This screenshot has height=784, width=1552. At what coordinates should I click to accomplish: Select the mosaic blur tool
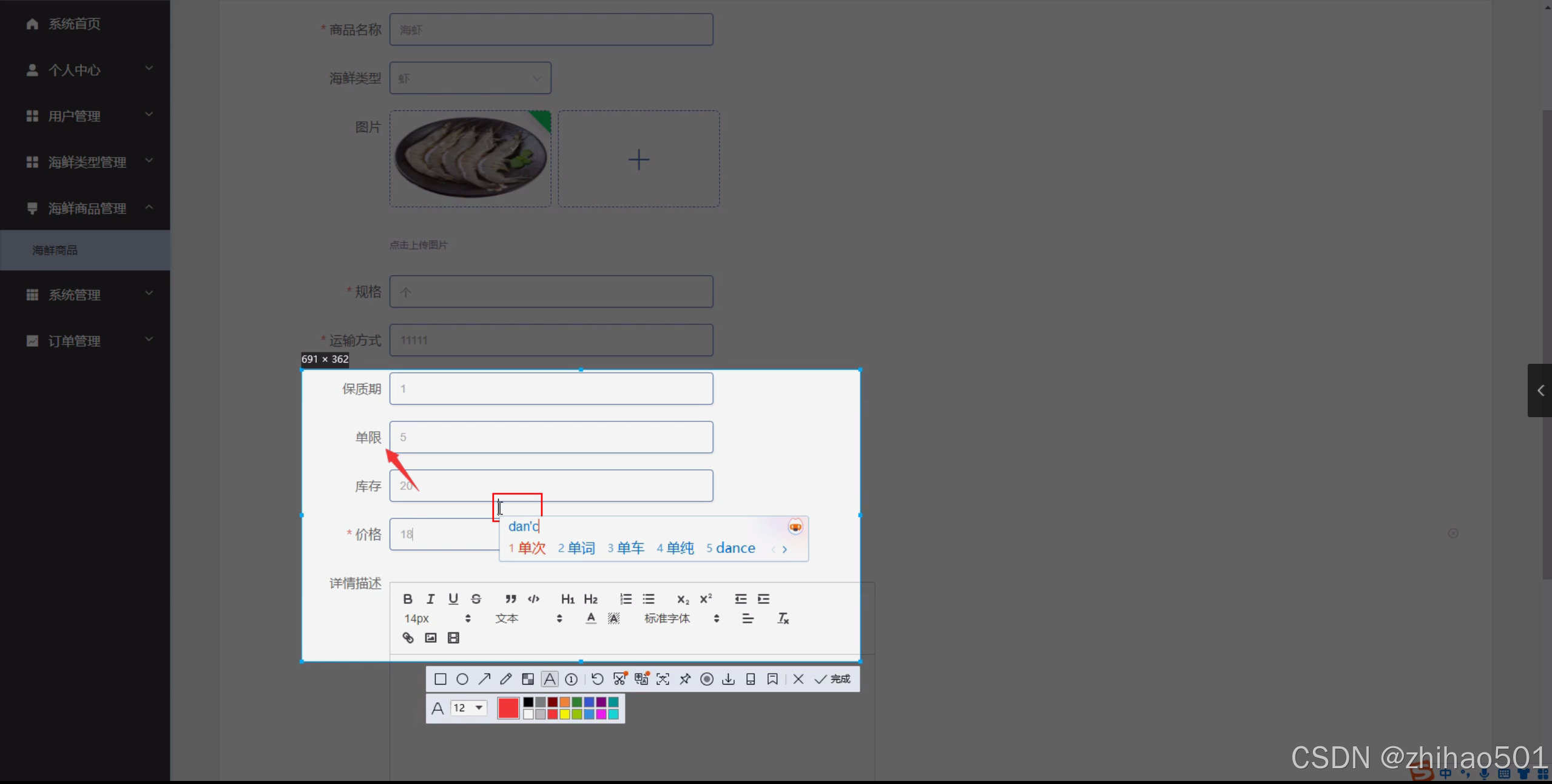[x=528, y=679]
